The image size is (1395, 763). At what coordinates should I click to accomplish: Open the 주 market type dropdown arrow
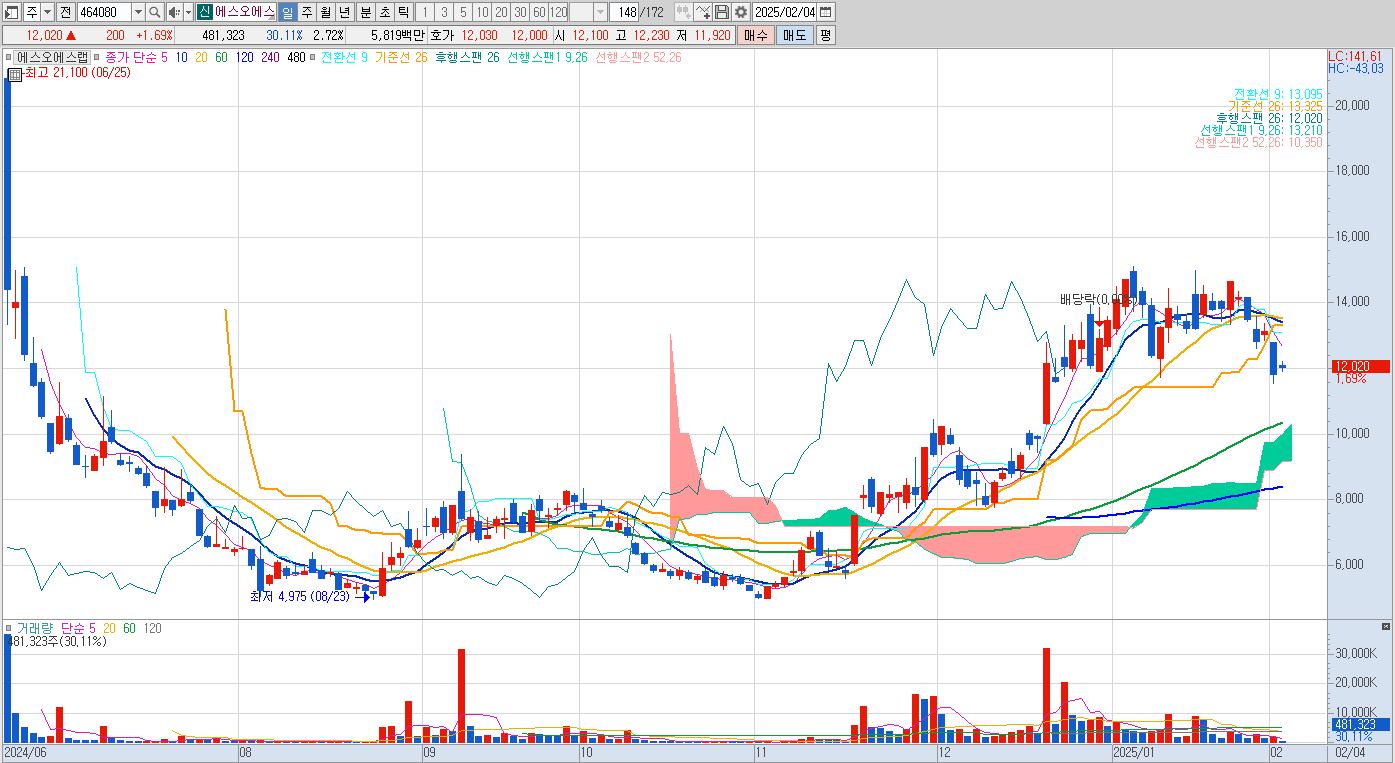pos(47,12)
